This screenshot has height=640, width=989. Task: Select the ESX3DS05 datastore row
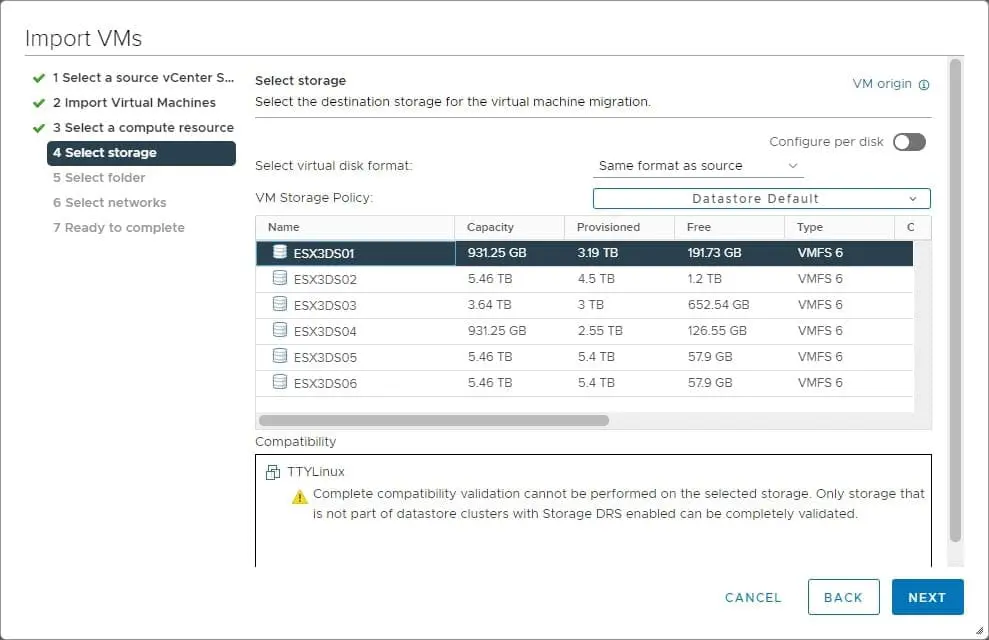click(584, 357)
